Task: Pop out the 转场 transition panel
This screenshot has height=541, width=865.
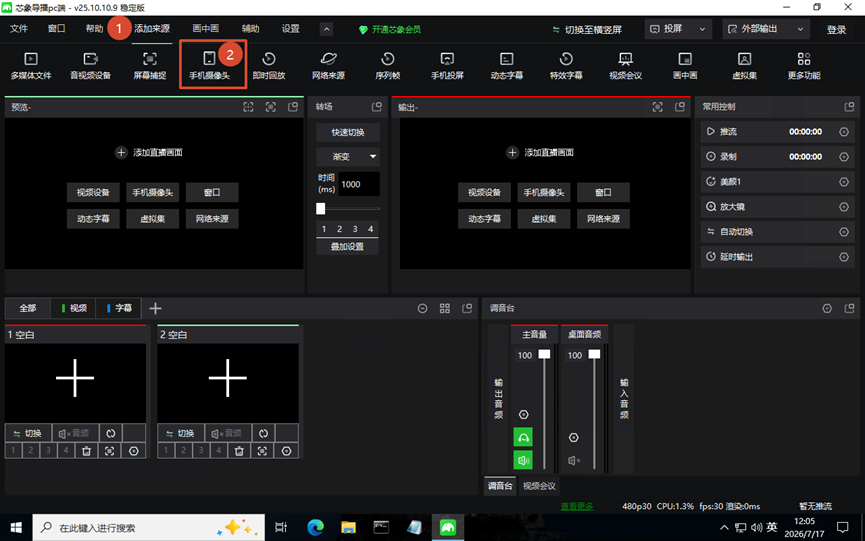Action: [377, 107]
